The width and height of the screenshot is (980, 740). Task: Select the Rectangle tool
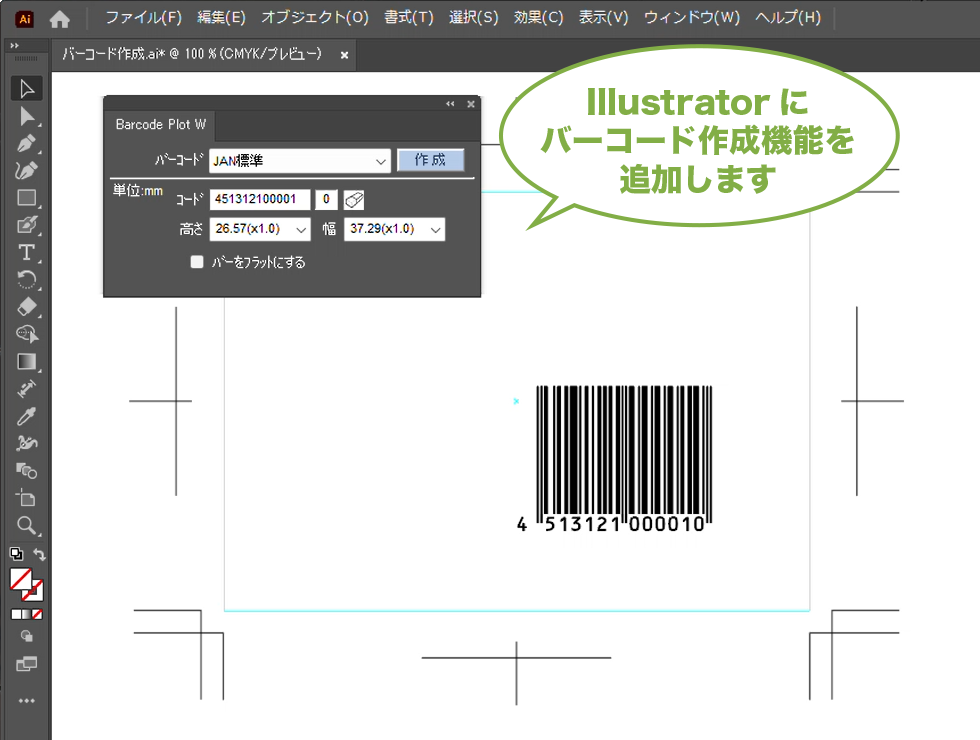click(x=26, y=198)
